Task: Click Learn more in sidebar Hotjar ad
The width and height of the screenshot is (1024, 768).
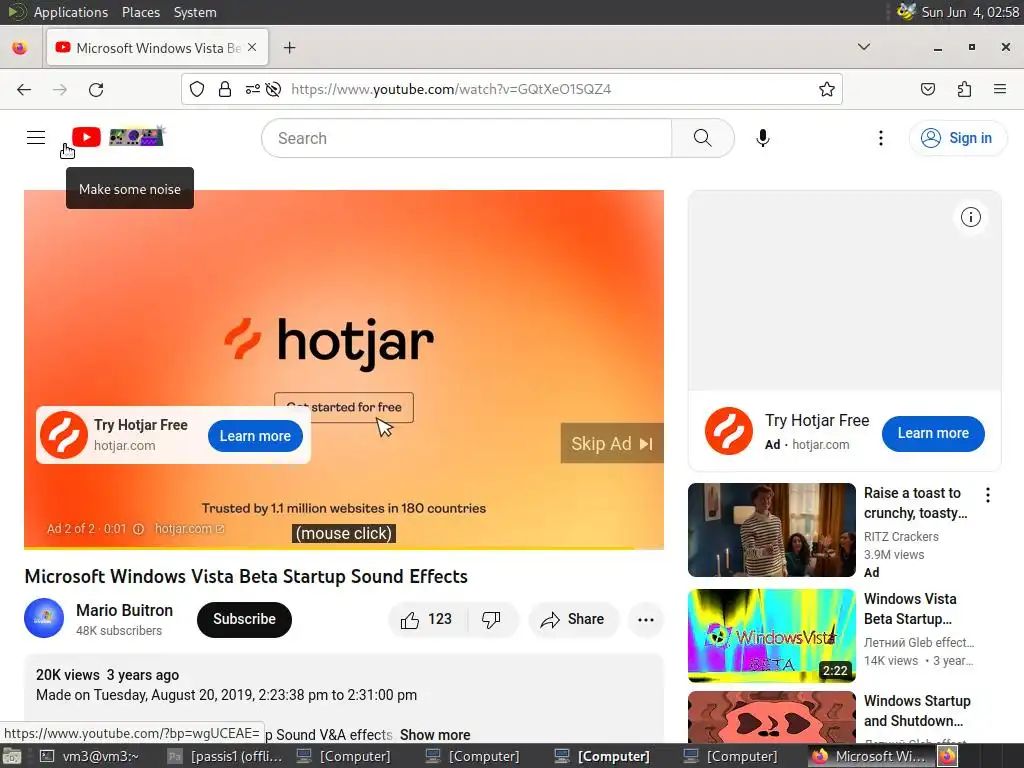Action: [x=933, y=433]
